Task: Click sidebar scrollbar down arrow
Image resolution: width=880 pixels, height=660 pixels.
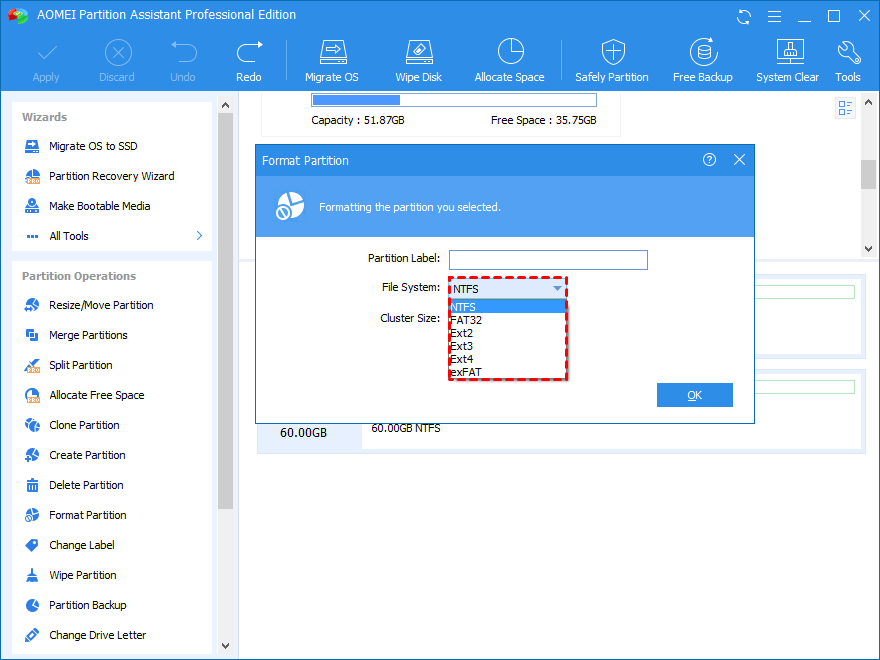Action: pyautogui.click(x=226, y=646)
